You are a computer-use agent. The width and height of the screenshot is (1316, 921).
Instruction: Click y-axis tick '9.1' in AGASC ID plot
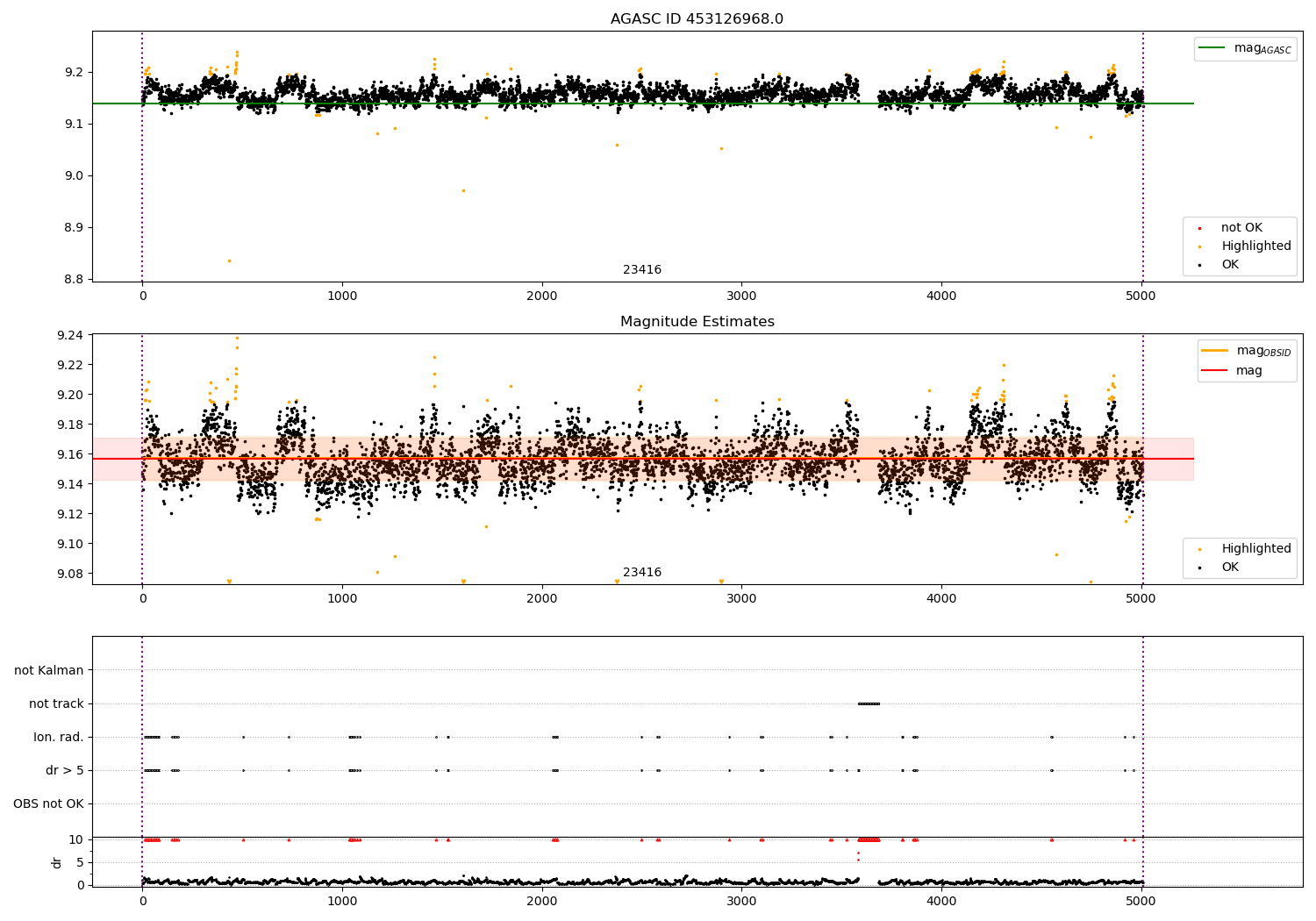pyautogui.click(x=75, y=124)
